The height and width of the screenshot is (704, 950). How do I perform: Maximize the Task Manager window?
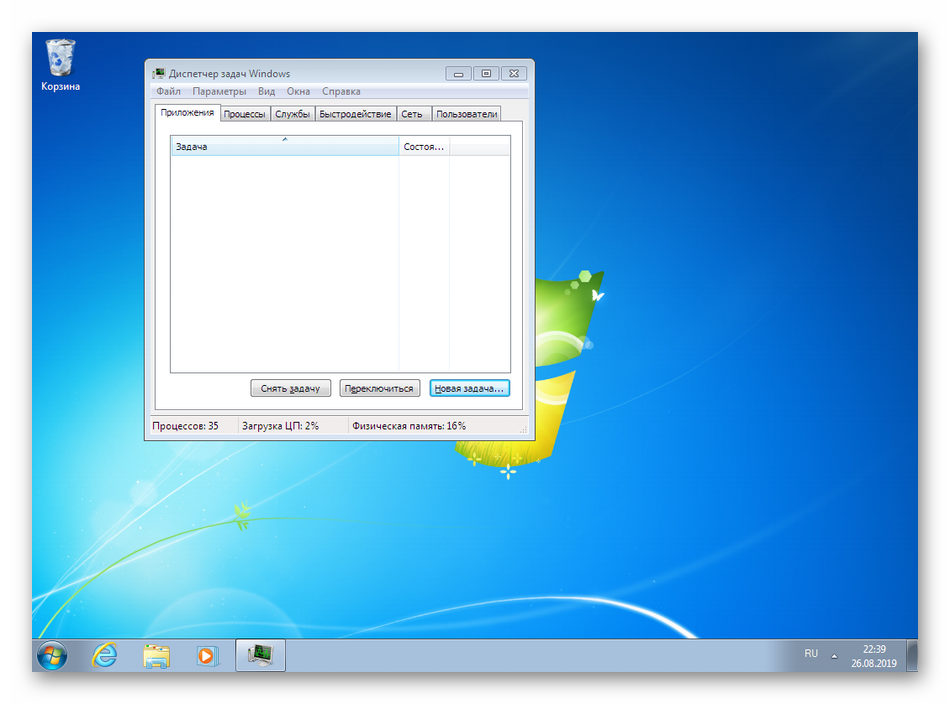point(486,73)
